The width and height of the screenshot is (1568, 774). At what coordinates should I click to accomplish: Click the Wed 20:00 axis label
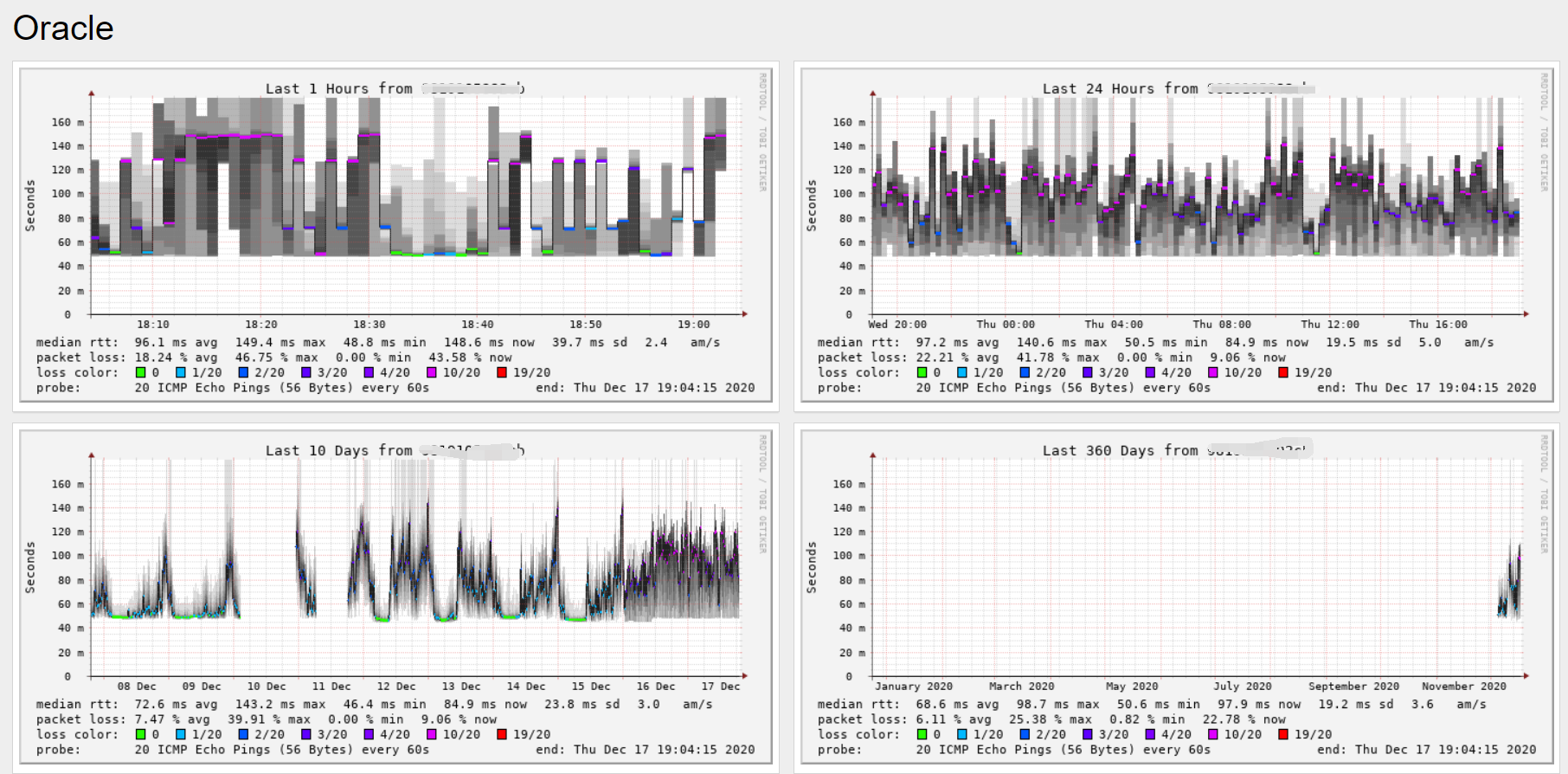click(897, 325)
